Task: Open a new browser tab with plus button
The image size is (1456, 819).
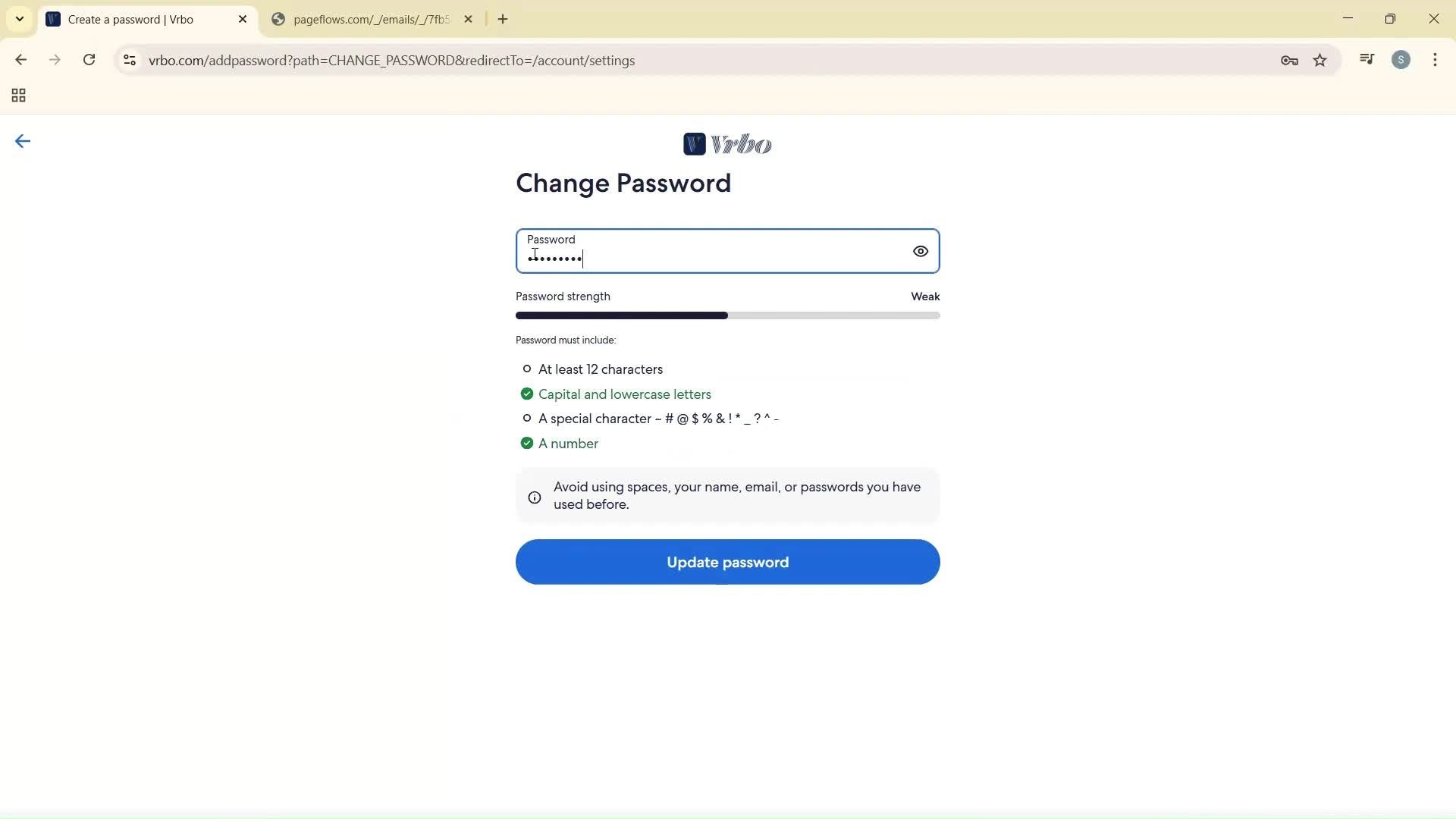Action: coord(503,19)
